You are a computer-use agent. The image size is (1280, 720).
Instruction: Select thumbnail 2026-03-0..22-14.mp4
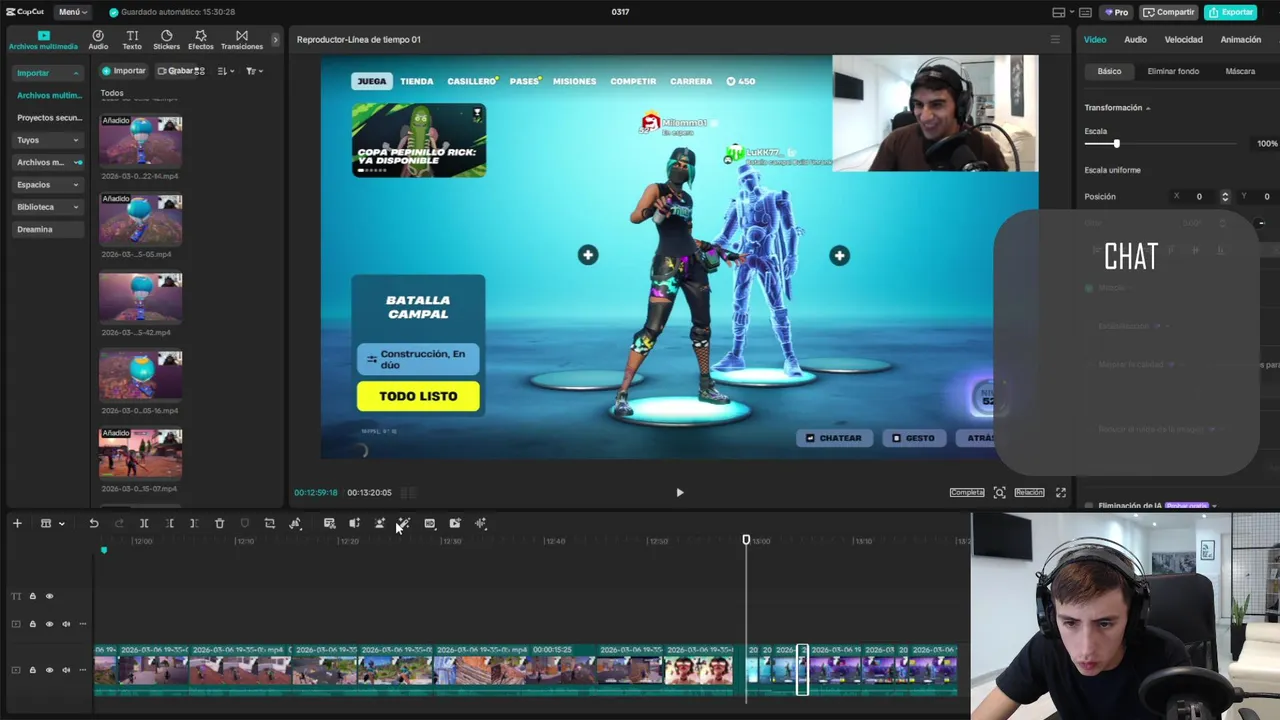140,141
